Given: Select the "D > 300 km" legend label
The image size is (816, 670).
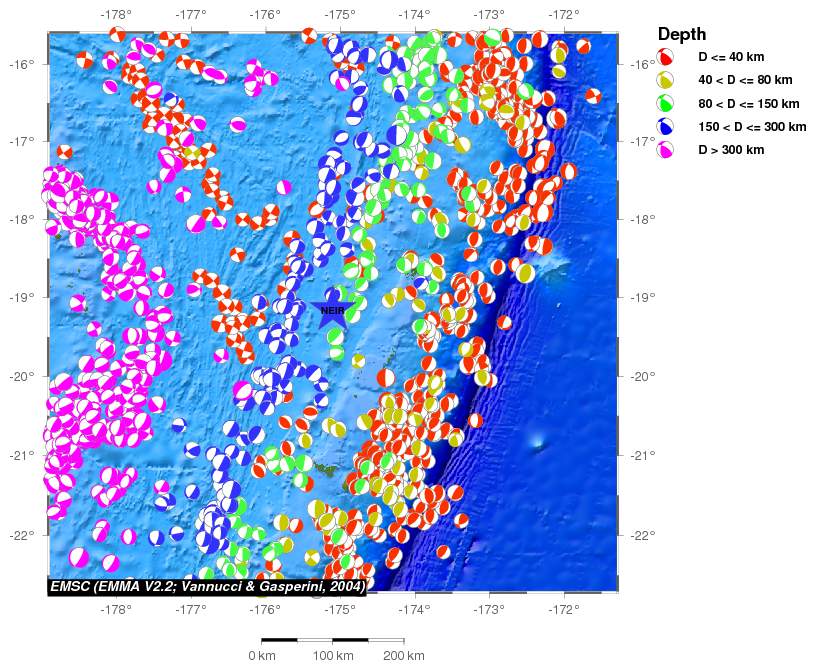Looking at the screenshot, I should [731, 150].
